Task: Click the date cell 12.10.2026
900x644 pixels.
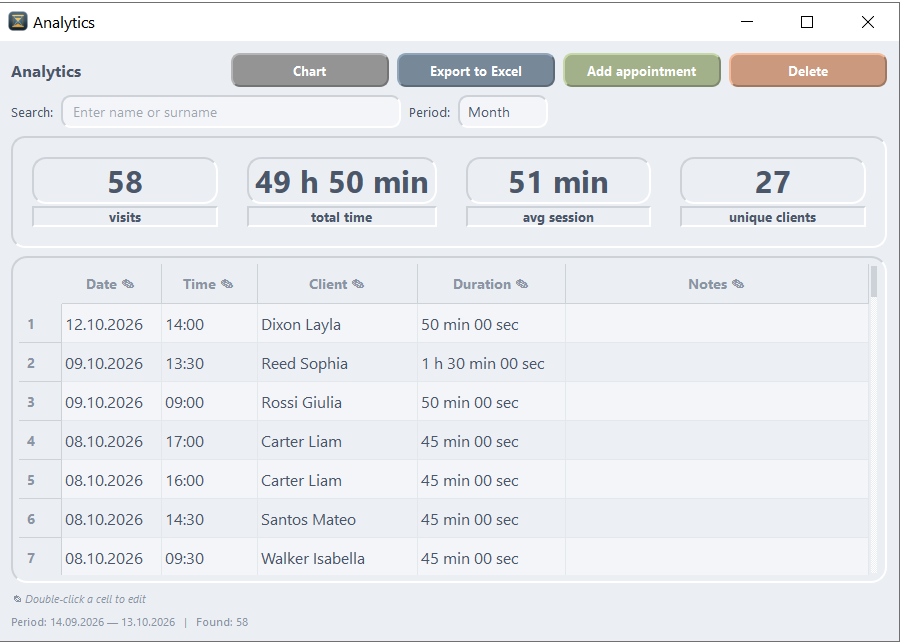Action: click(111, 324)
